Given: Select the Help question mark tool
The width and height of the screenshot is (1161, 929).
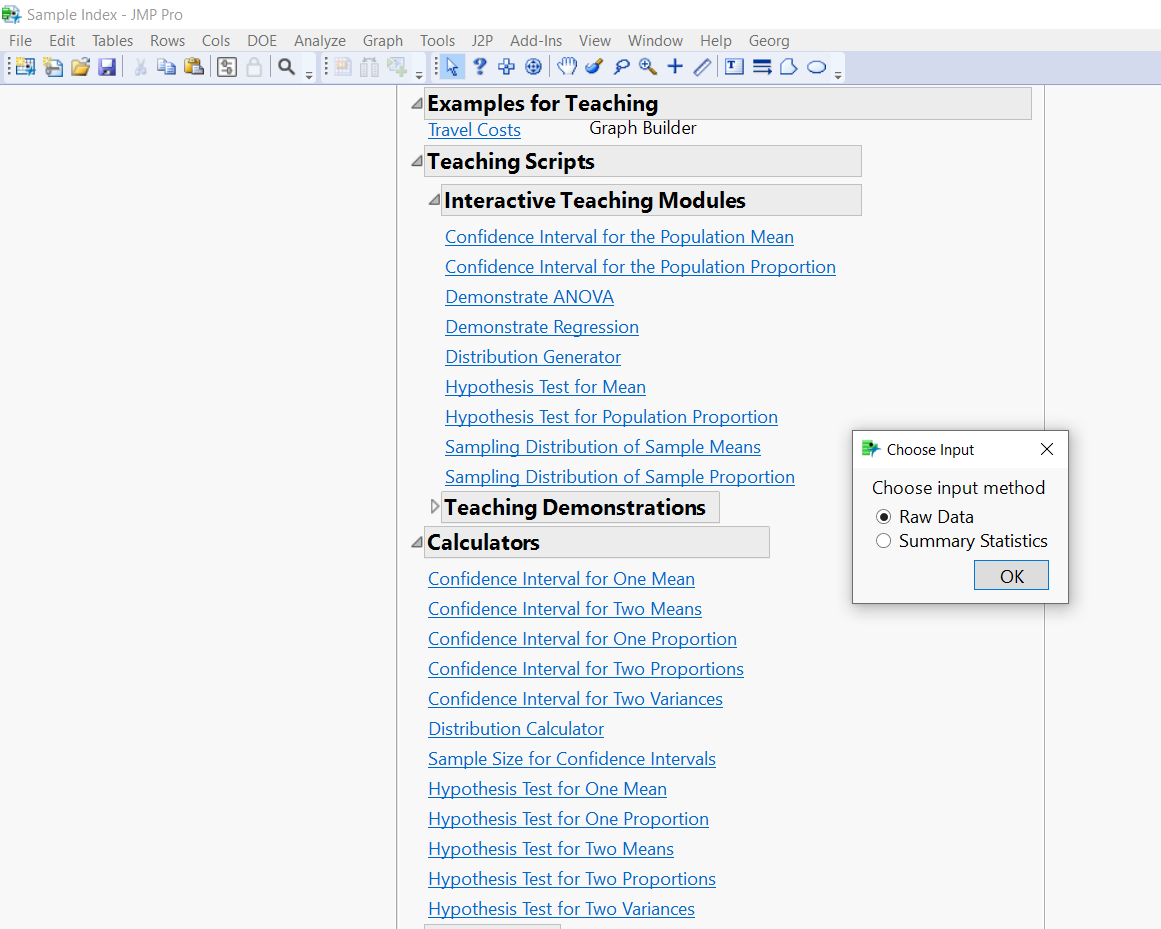Looking at the screenshot, I should 480,67.
